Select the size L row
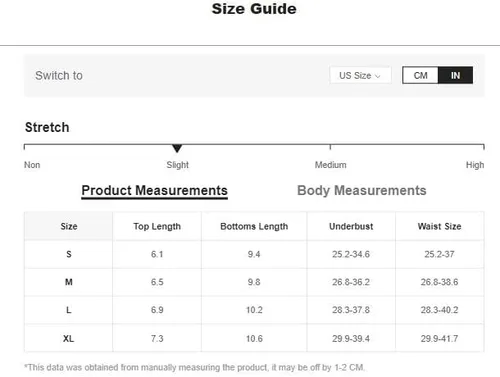The width and height of the screenshot is (500, 377). click(254, 310)
